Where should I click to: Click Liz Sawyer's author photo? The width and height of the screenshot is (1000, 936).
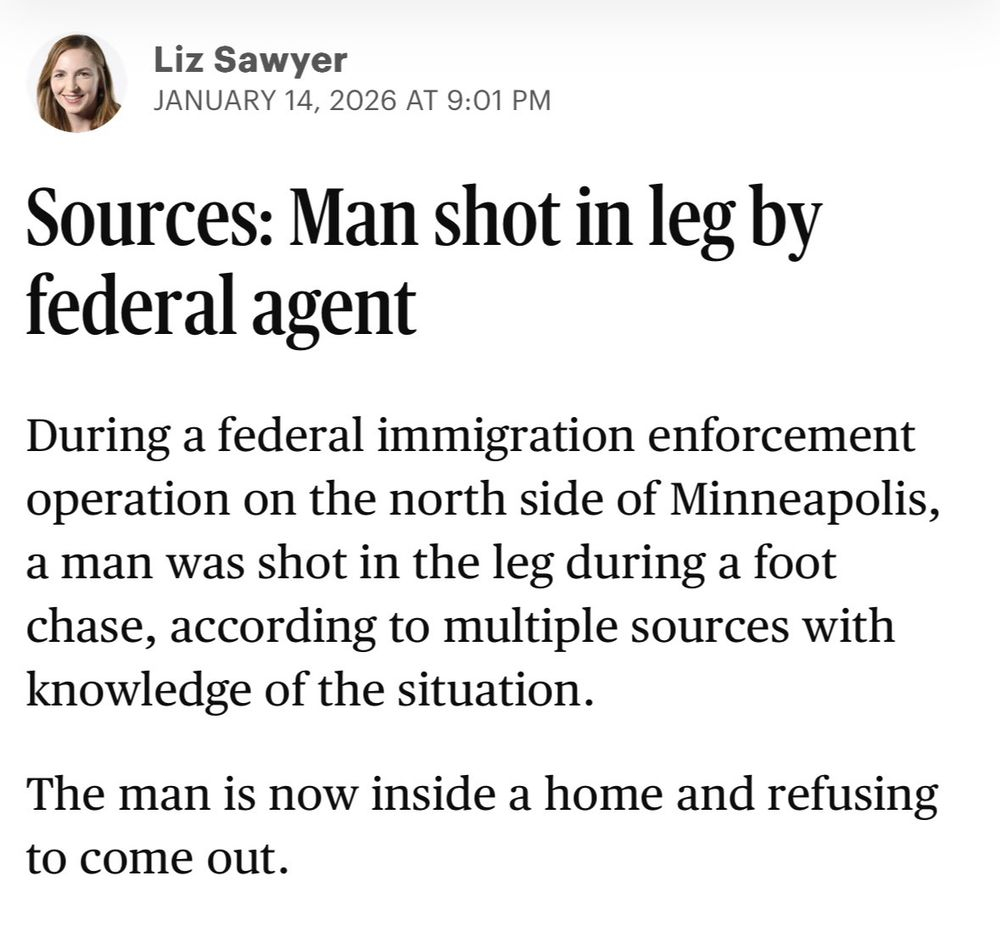pos(78,83)
